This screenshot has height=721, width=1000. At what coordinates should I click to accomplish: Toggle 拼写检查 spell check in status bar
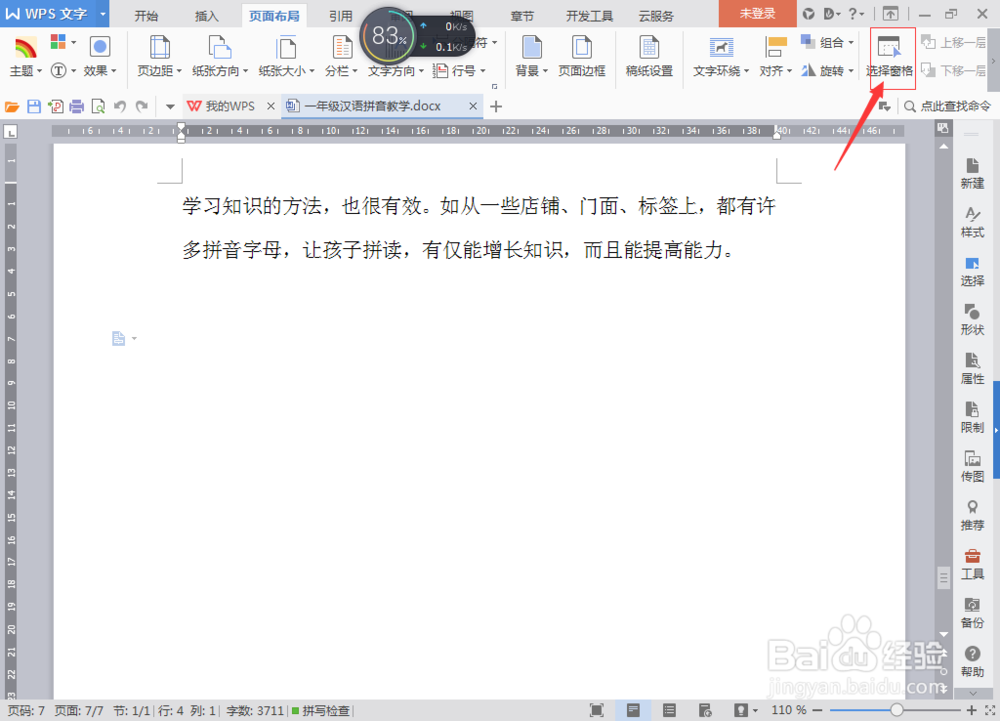pos(321,710)
